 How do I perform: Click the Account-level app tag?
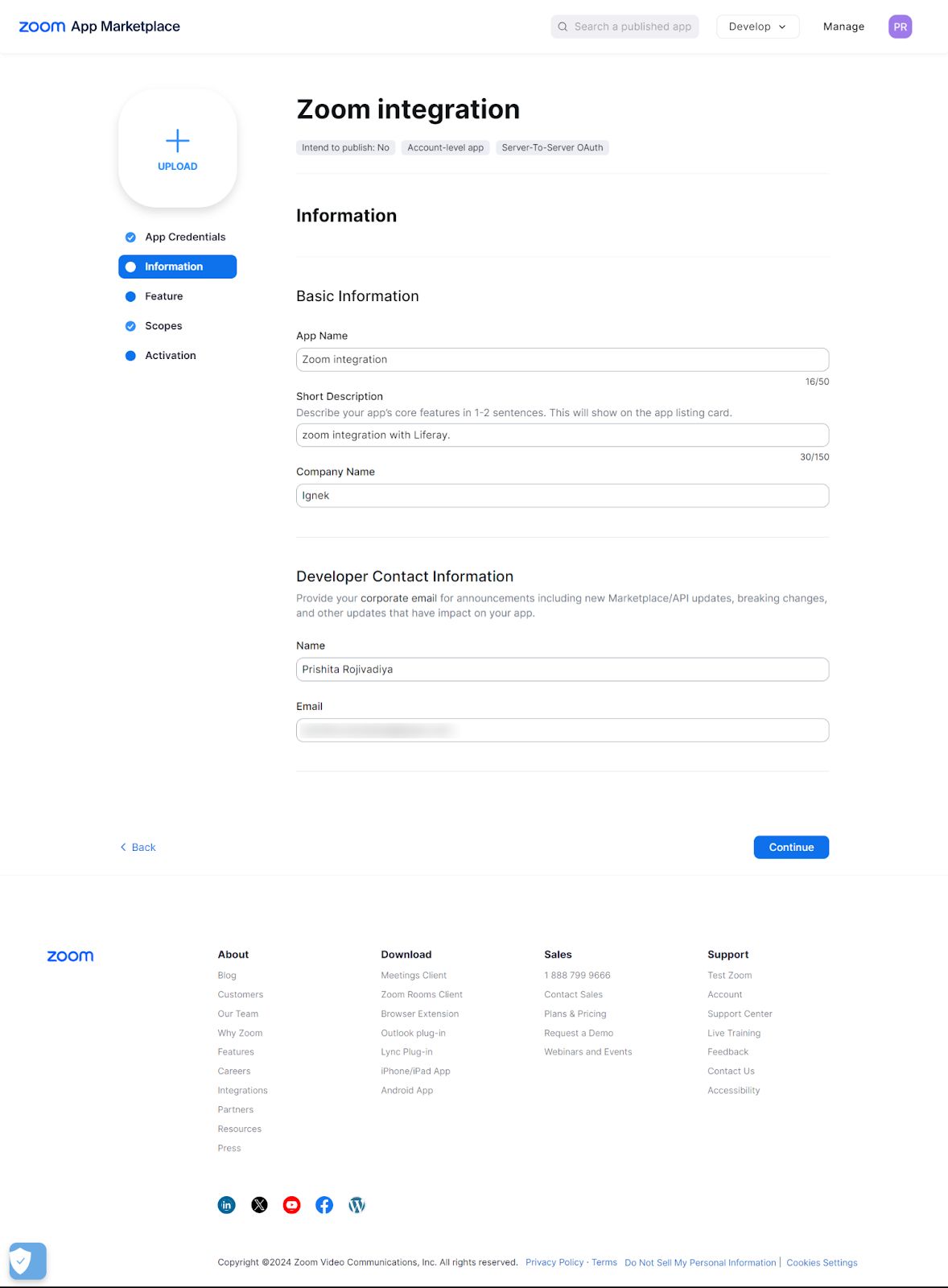point(445,147)
